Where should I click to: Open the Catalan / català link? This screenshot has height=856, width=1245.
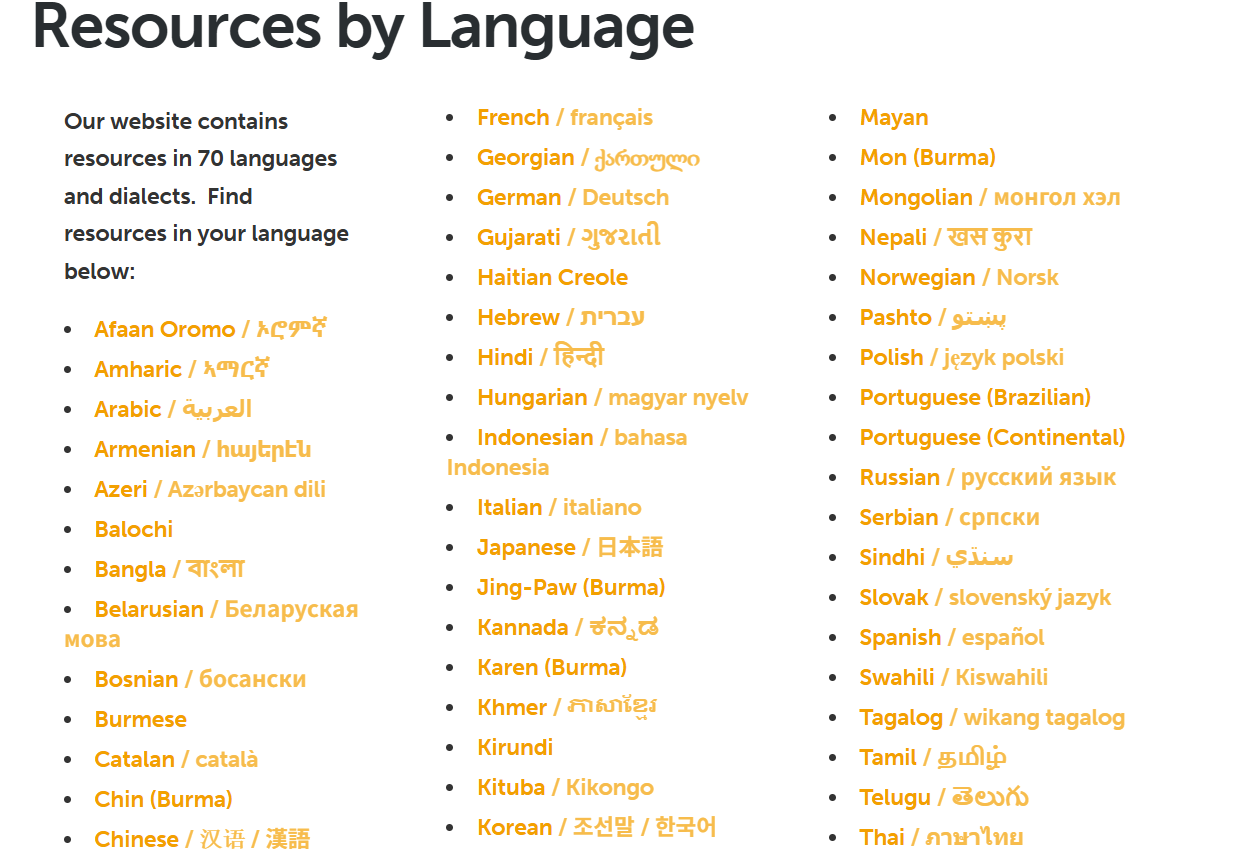(176, 759)
